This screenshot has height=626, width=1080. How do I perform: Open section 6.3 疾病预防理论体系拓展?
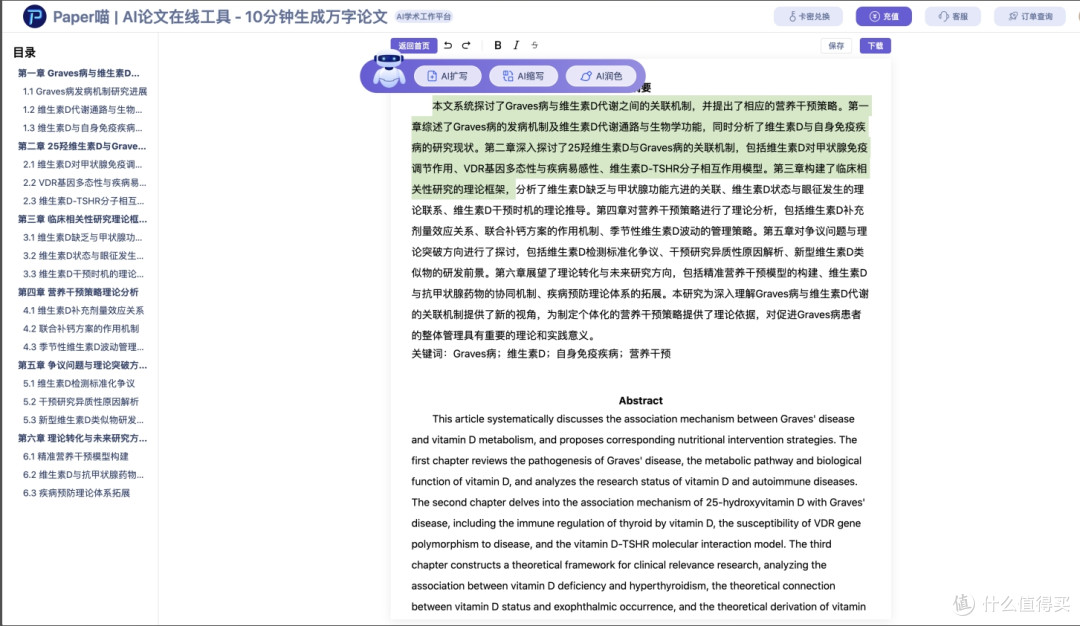tap(76, 493)
